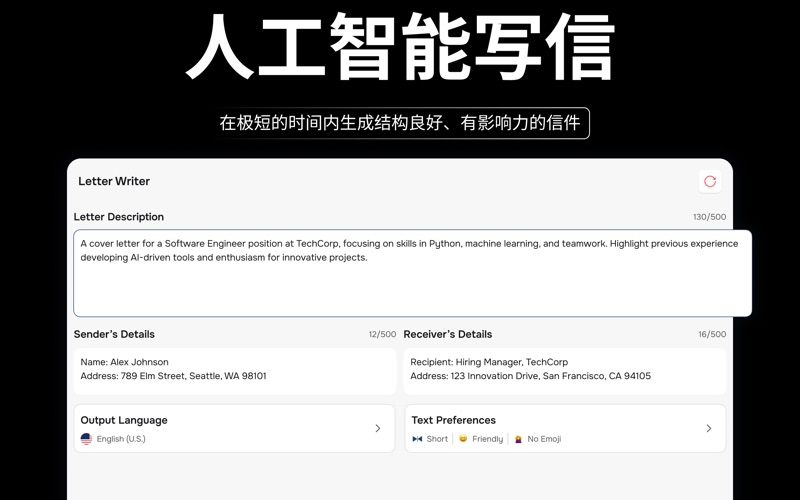Click the "Address: 789 Elm Street, Seattle" line
Image resolution: width=800 pixels, height=500 pixels.
(x=173, y=376)
